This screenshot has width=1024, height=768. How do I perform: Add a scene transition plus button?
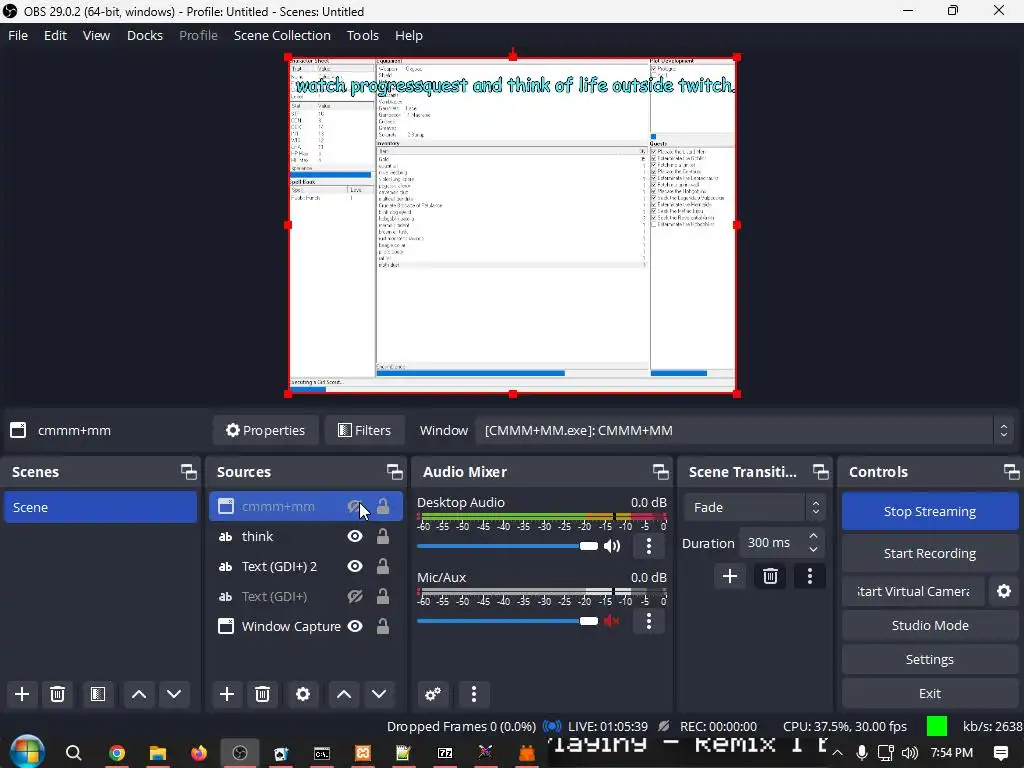pos(730,576)
